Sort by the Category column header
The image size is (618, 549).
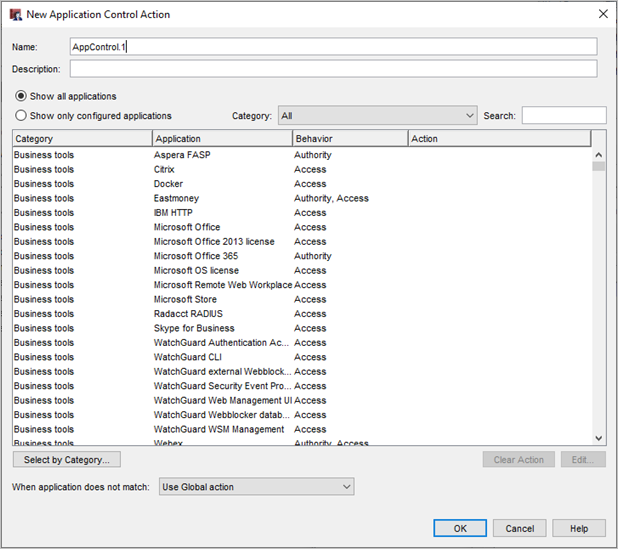(x=82, y=139)
